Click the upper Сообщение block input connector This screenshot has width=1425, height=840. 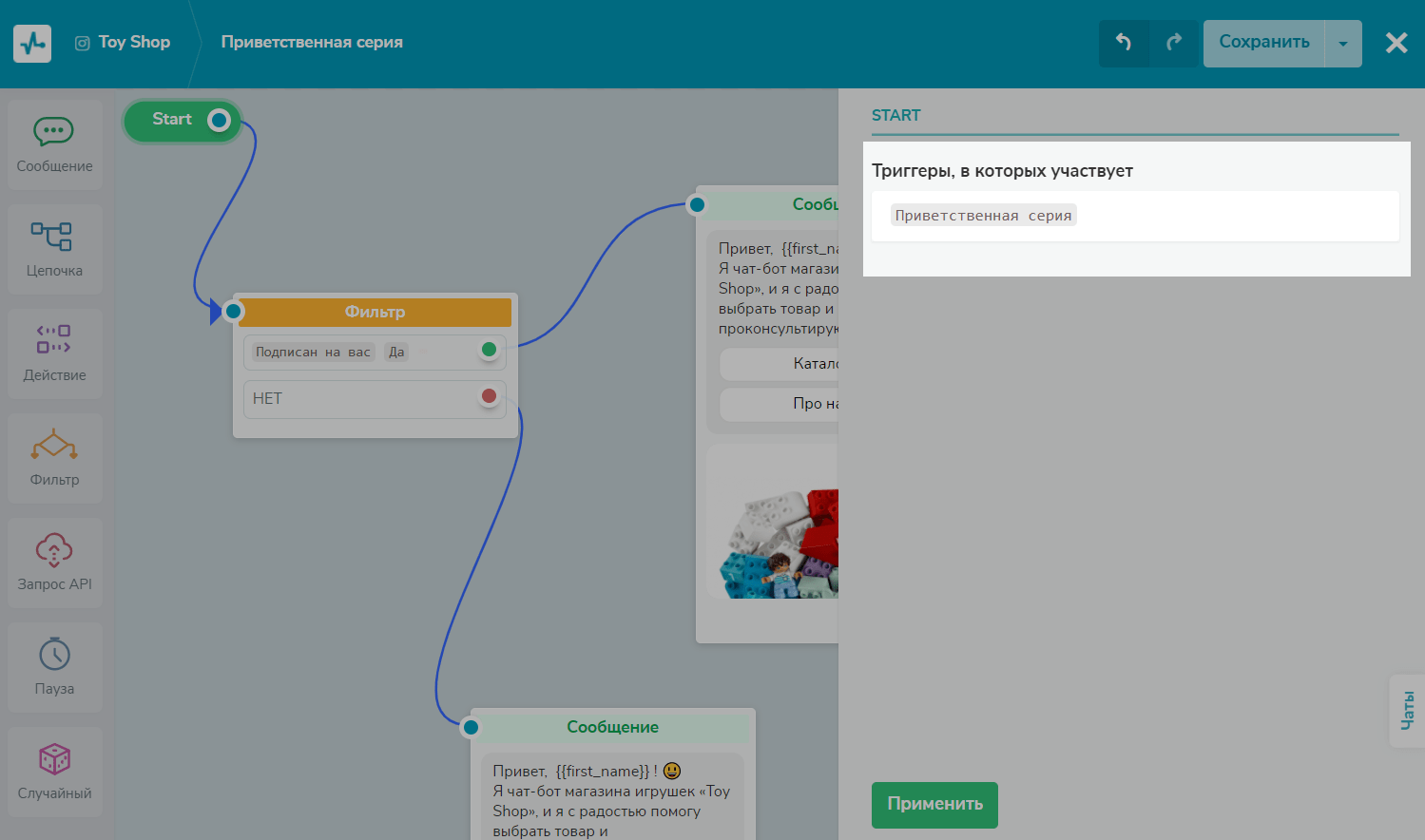[698, 204]
